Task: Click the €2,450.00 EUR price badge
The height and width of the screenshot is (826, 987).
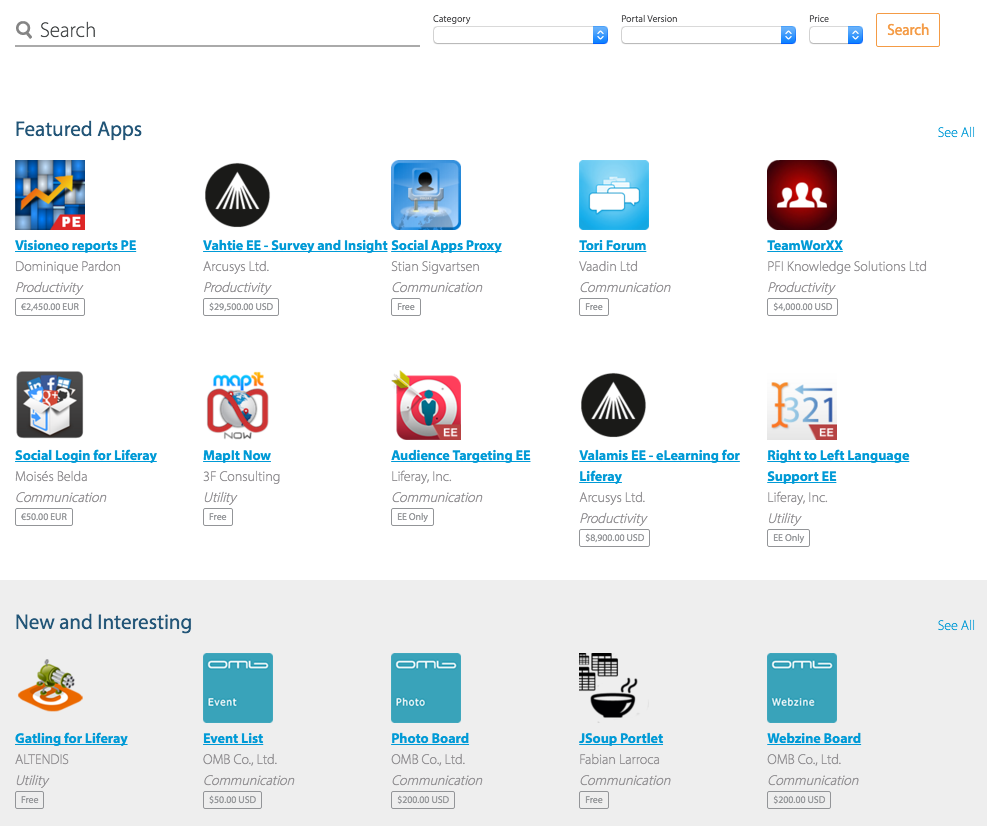Action: [x=50, y=307]
